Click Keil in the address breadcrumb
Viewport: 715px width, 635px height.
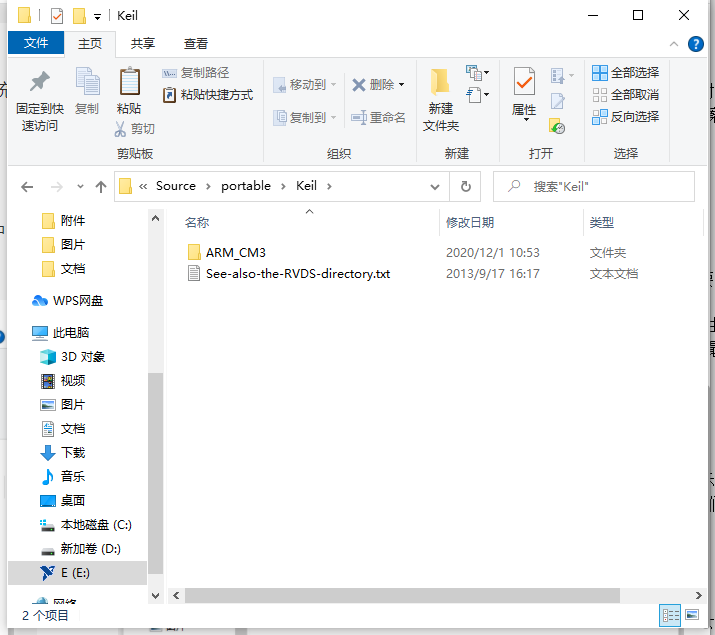306,186
